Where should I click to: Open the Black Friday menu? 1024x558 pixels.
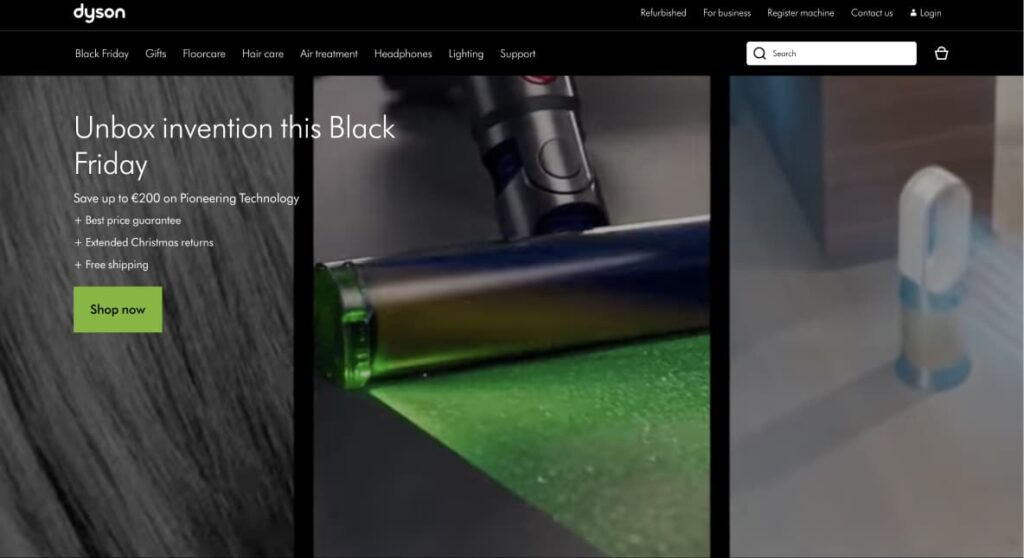(102, 54)
